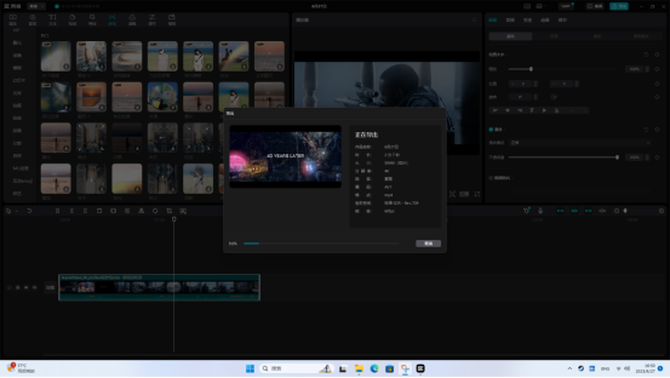The image size is (670, 378).
Task: Click the scale percentage stepper arrows
Action: pos(647,69)
